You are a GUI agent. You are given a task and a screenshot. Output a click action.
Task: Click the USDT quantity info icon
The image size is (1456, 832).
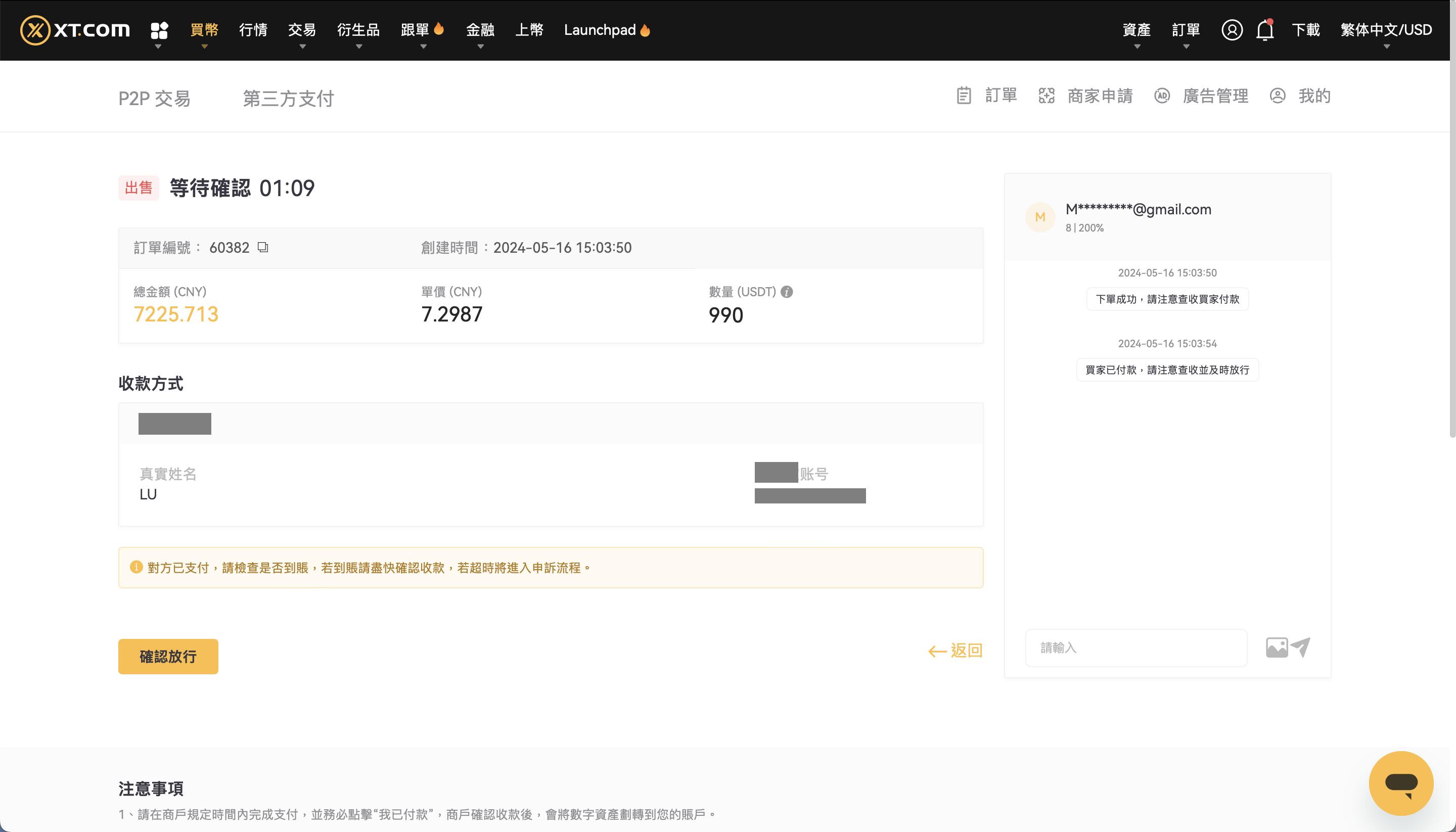click(x=787, y=292)
